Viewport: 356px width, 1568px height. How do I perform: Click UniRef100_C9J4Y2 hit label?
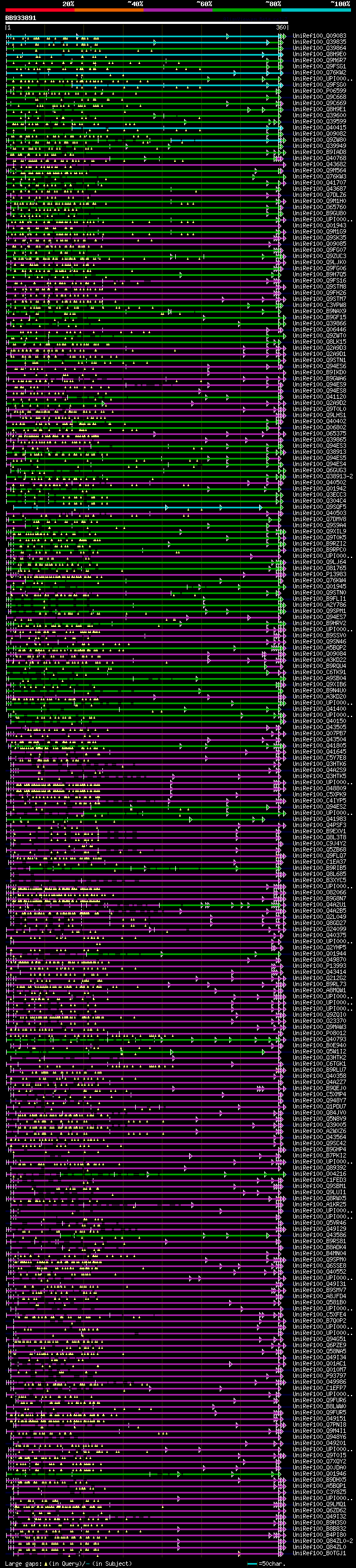[x=319, y=844]
